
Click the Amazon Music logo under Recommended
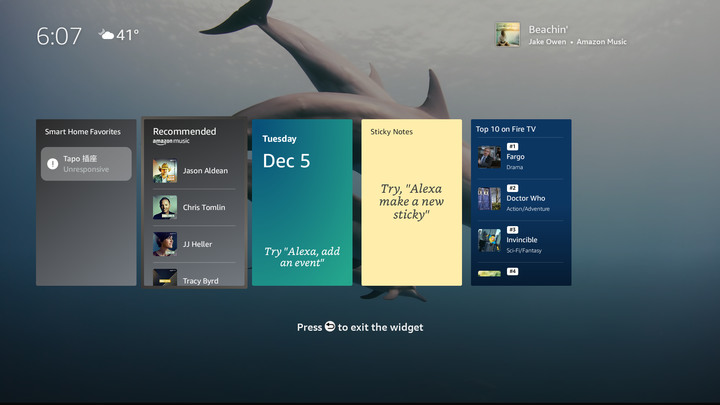point(171,141)
